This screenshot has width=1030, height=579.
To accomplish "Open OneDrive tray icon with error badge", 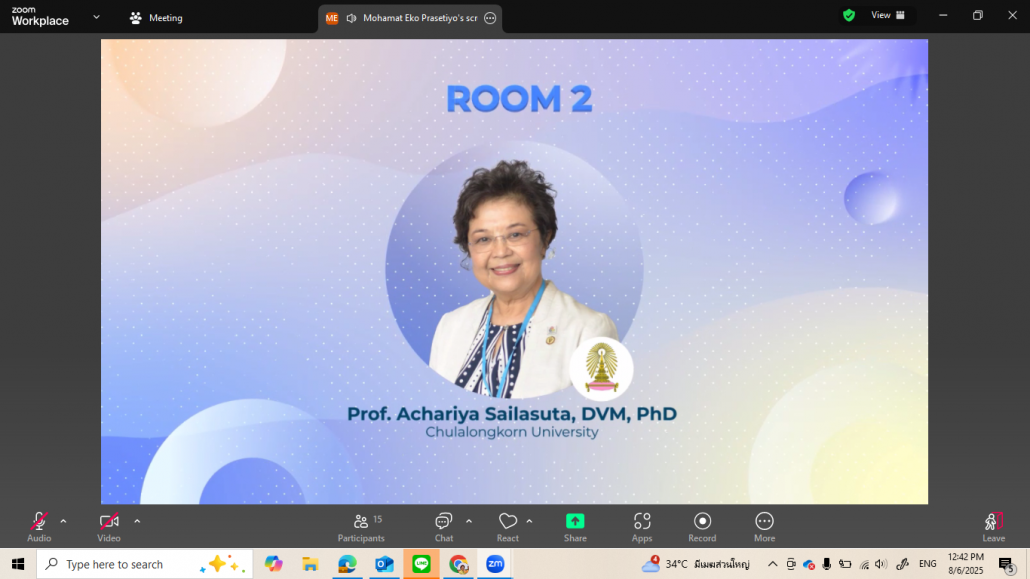I will pos(809,565).
